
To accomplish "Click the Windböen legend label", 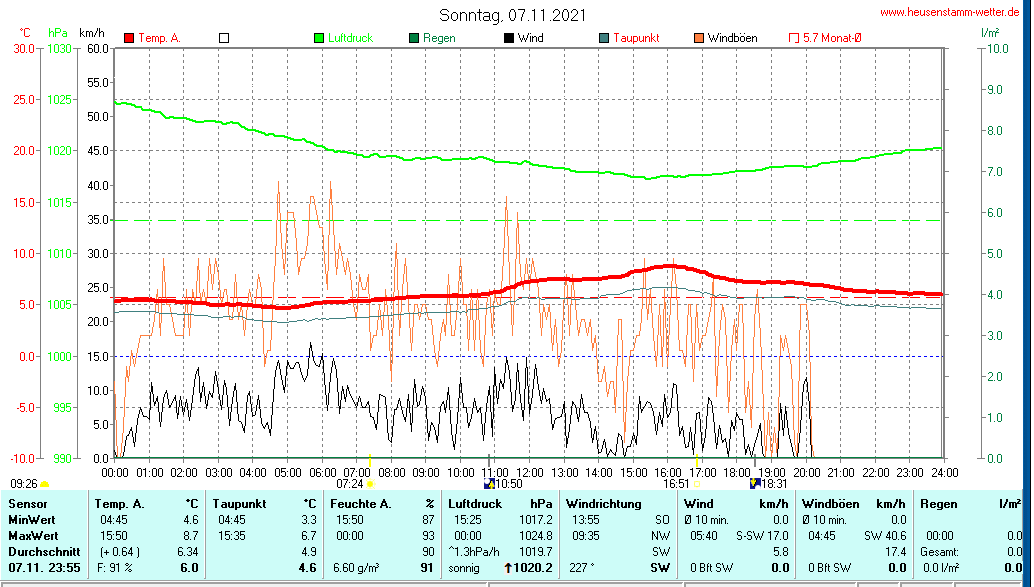I will point(733,38).
